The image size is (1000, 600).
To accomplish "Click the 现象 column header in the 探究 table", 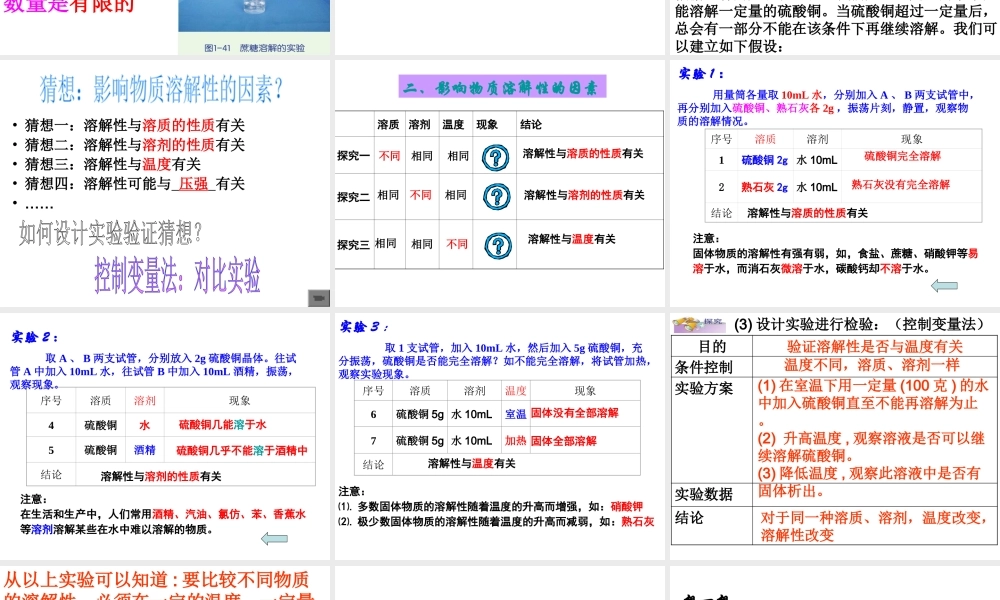I will (487, 124).
